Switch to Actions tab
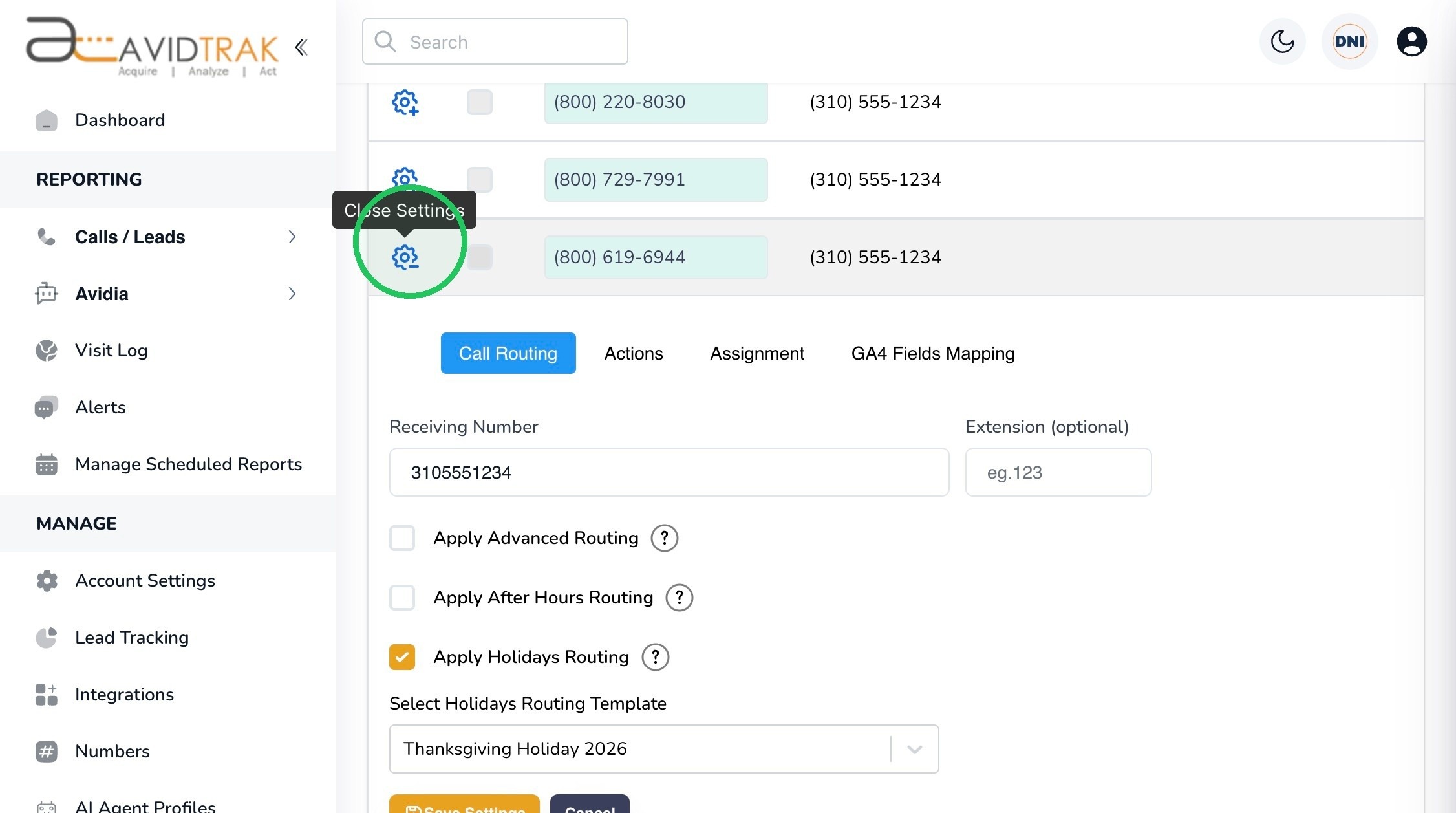 634,353
